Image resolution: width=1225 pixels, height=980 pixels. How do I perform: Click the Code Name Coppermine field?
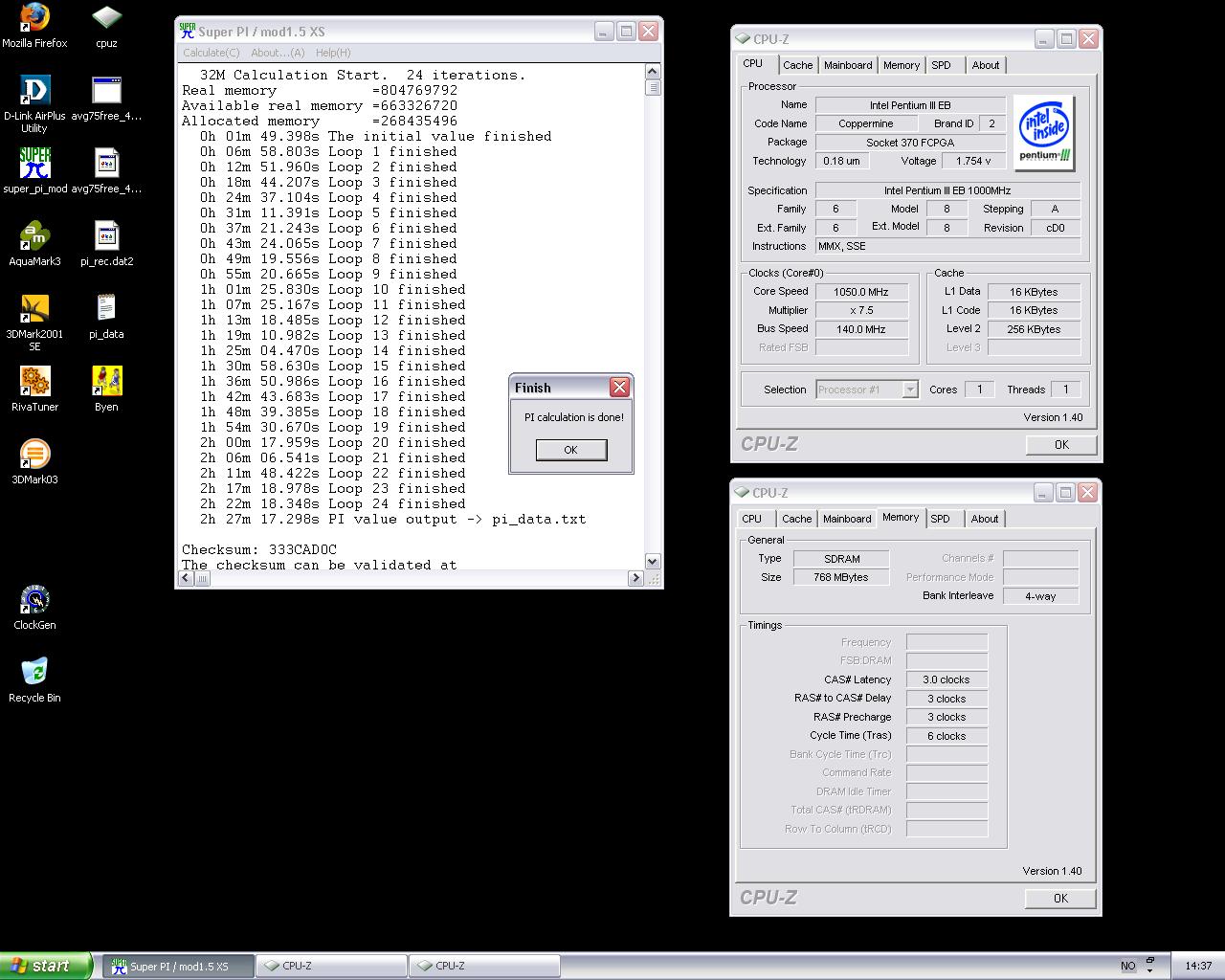[866, 123]
